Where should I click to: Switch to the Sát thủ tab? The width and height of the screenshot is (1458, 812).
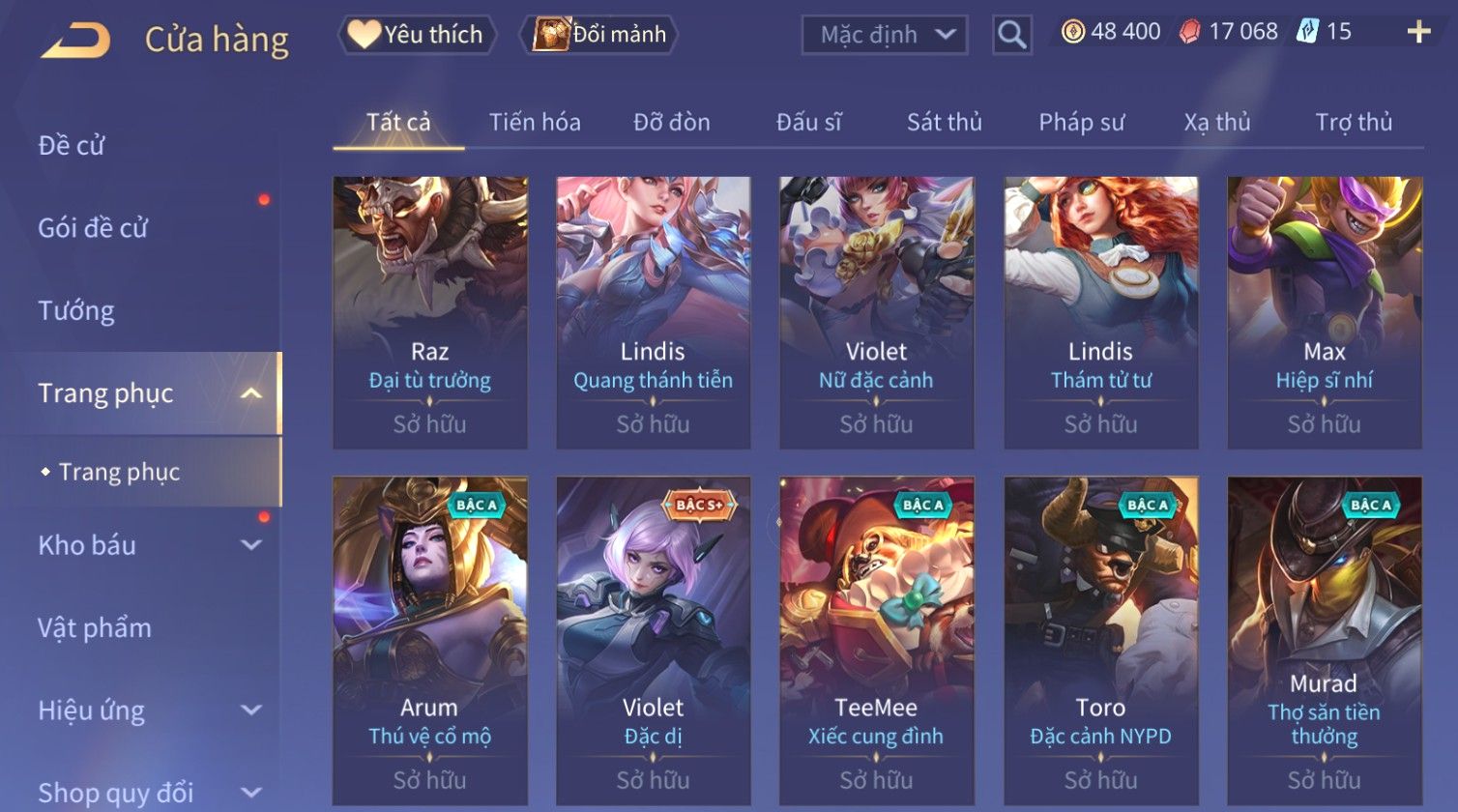pyautogui.click(x=945, y=123)
